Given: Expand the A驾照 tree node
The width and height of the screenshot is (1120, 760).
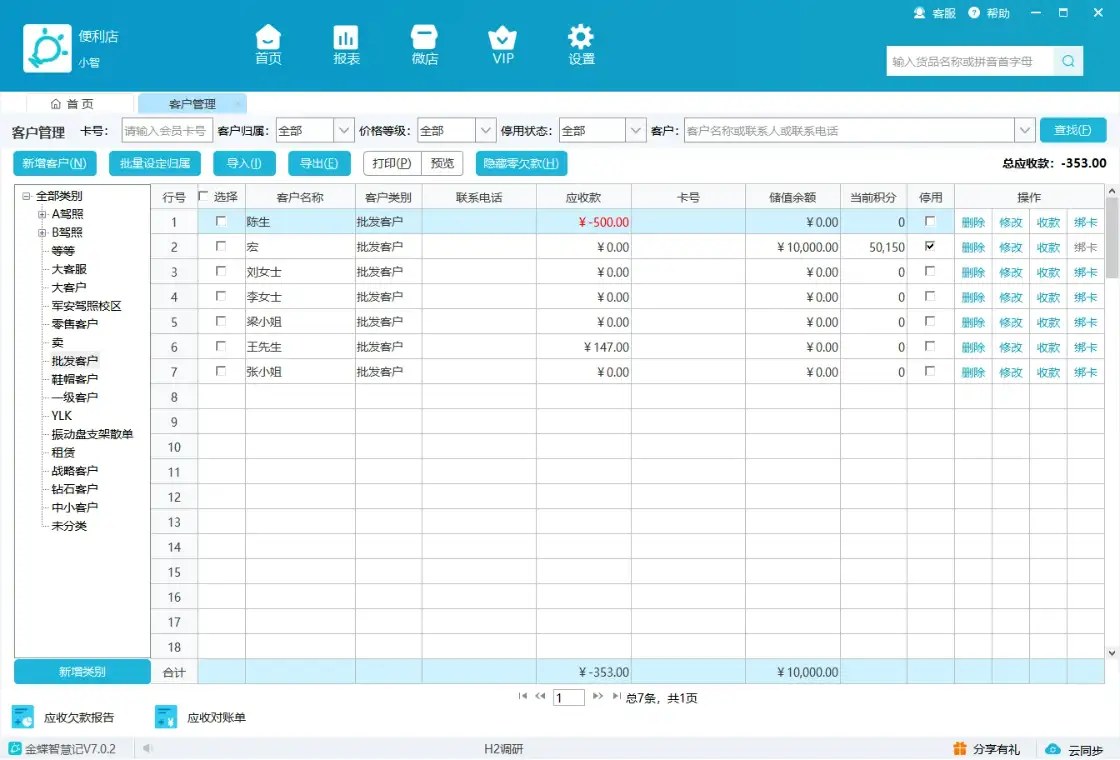Looking at the screenshot, I should click(42, 214).
